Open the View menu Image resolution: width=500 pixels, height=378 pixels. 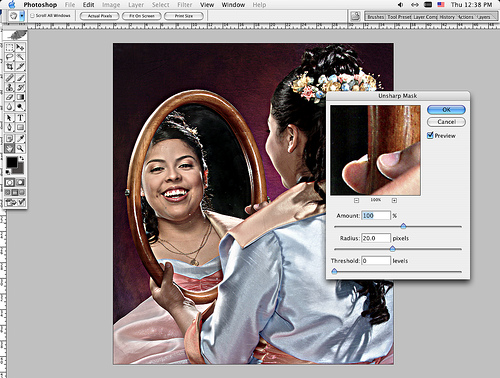tap(207, 5)
